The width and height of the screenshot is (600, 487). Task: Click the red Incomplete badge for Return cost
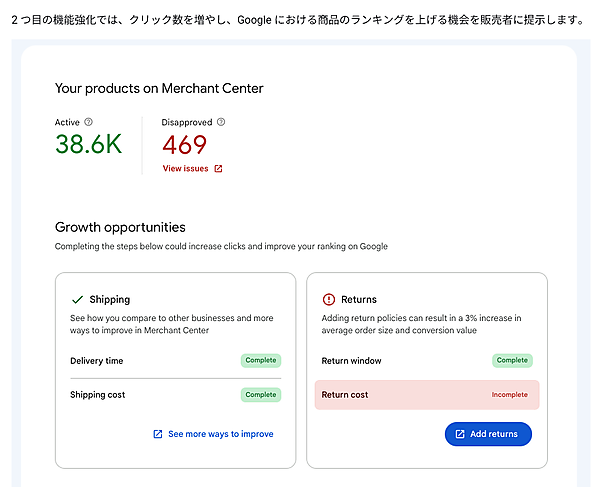509,395
